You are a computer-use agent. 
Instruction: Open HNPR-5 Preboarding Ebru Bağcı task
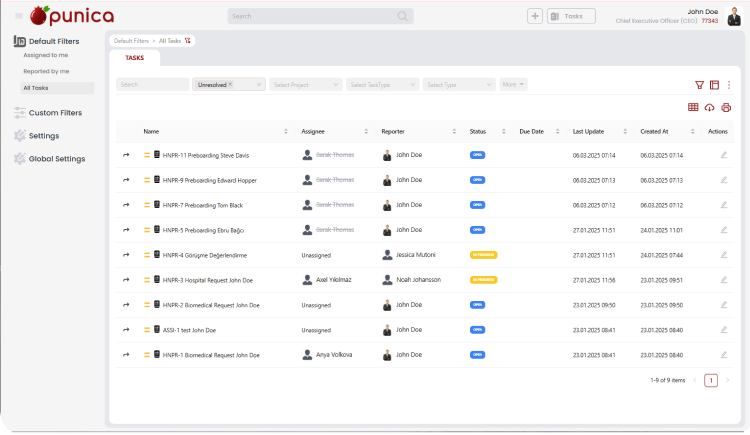(x=203, y=230)
